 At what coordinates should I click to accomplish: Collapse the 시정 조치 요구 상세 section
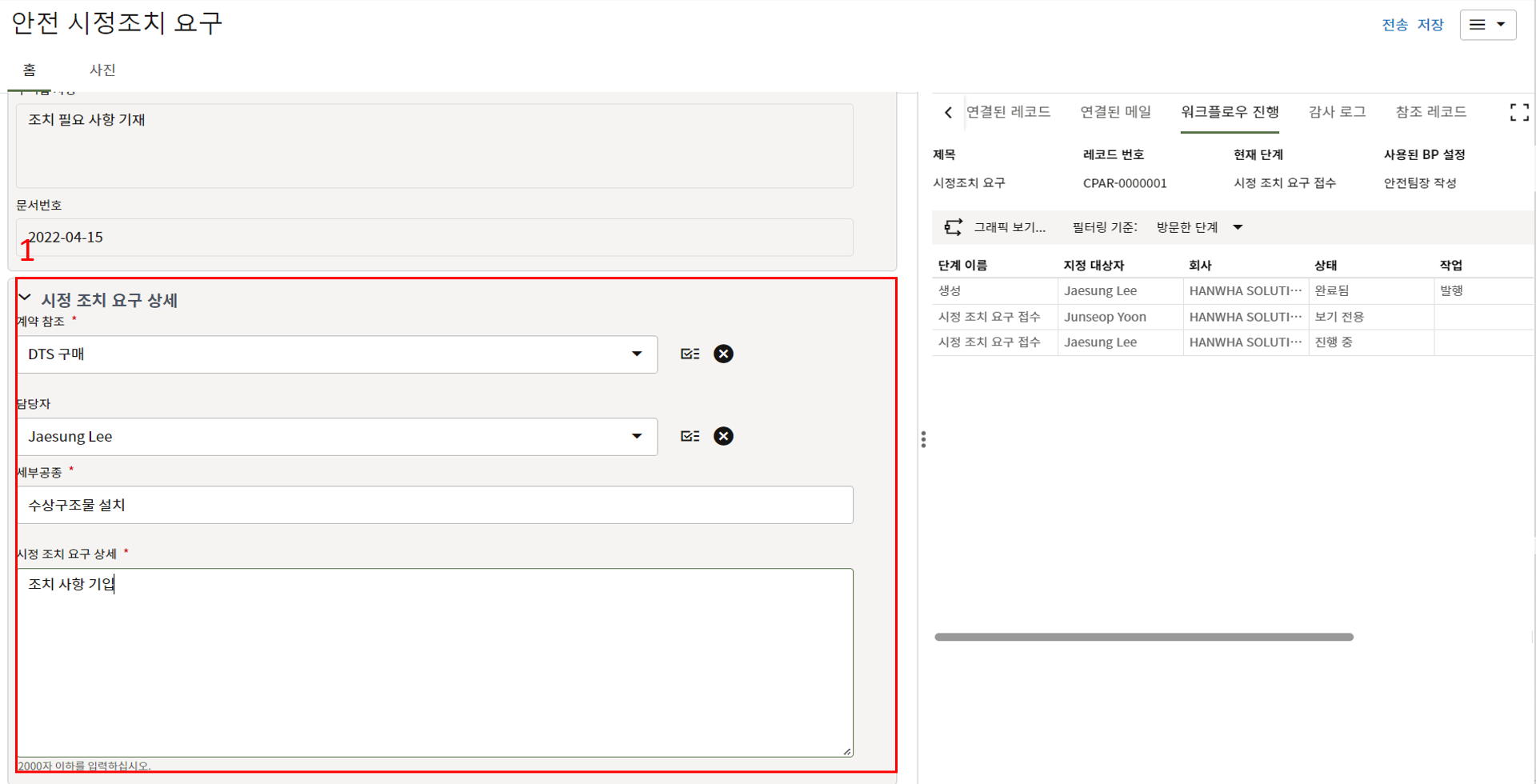click(25, 298)
